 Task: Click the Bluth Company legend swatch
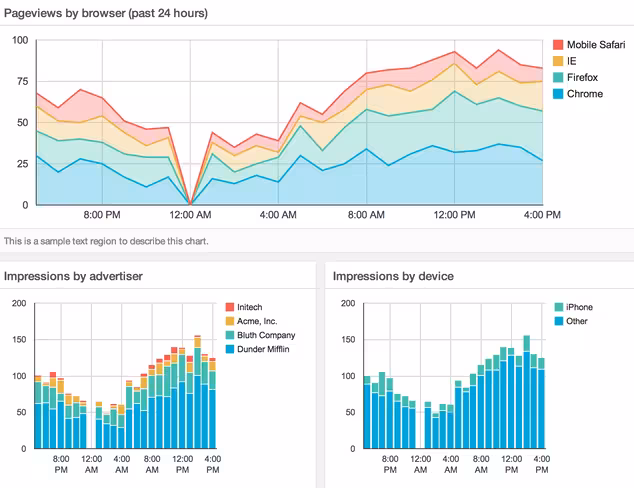pos(230,335)
